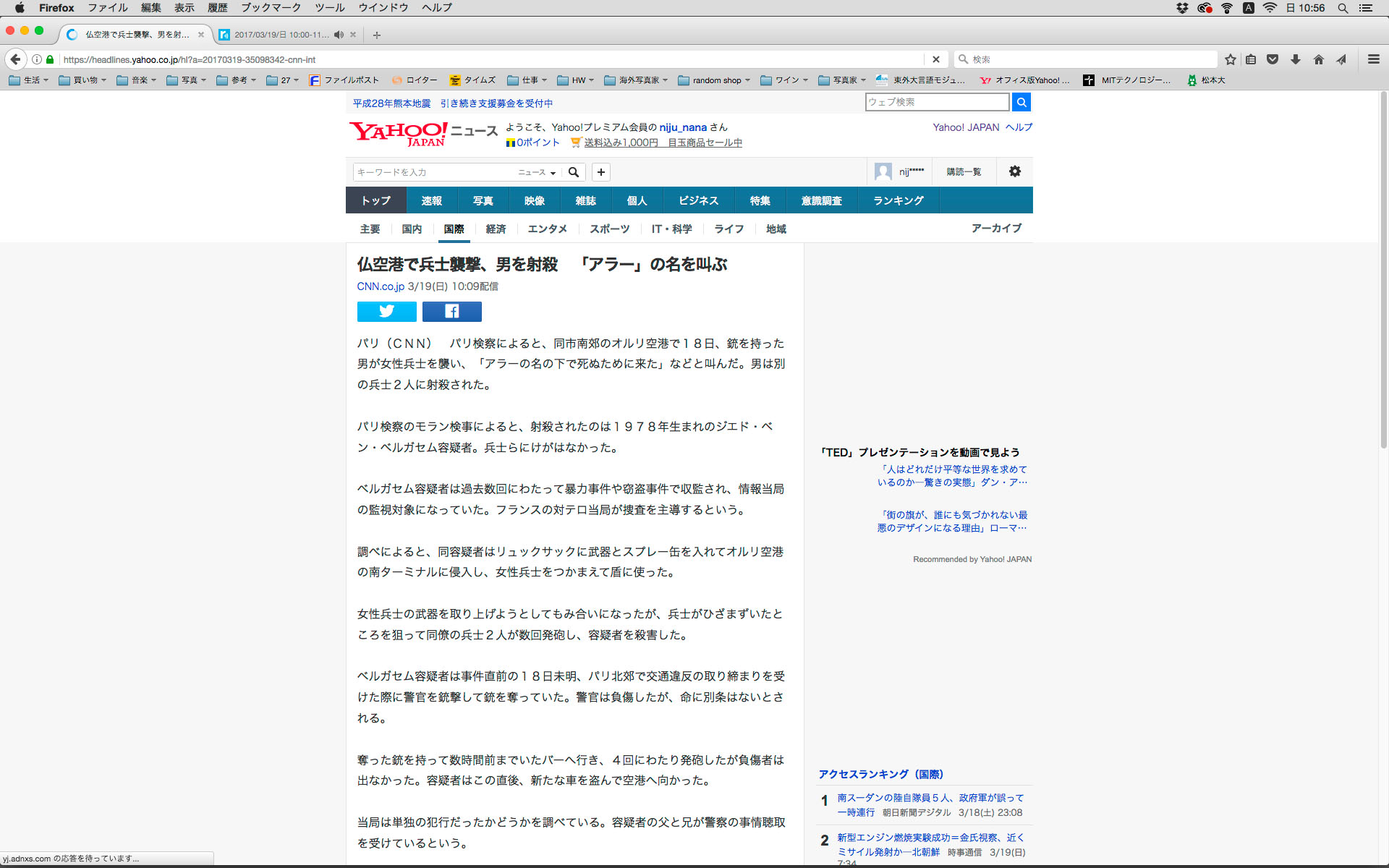
Task: Expand the ニュース search category dropdown
Action: (537, 172)
